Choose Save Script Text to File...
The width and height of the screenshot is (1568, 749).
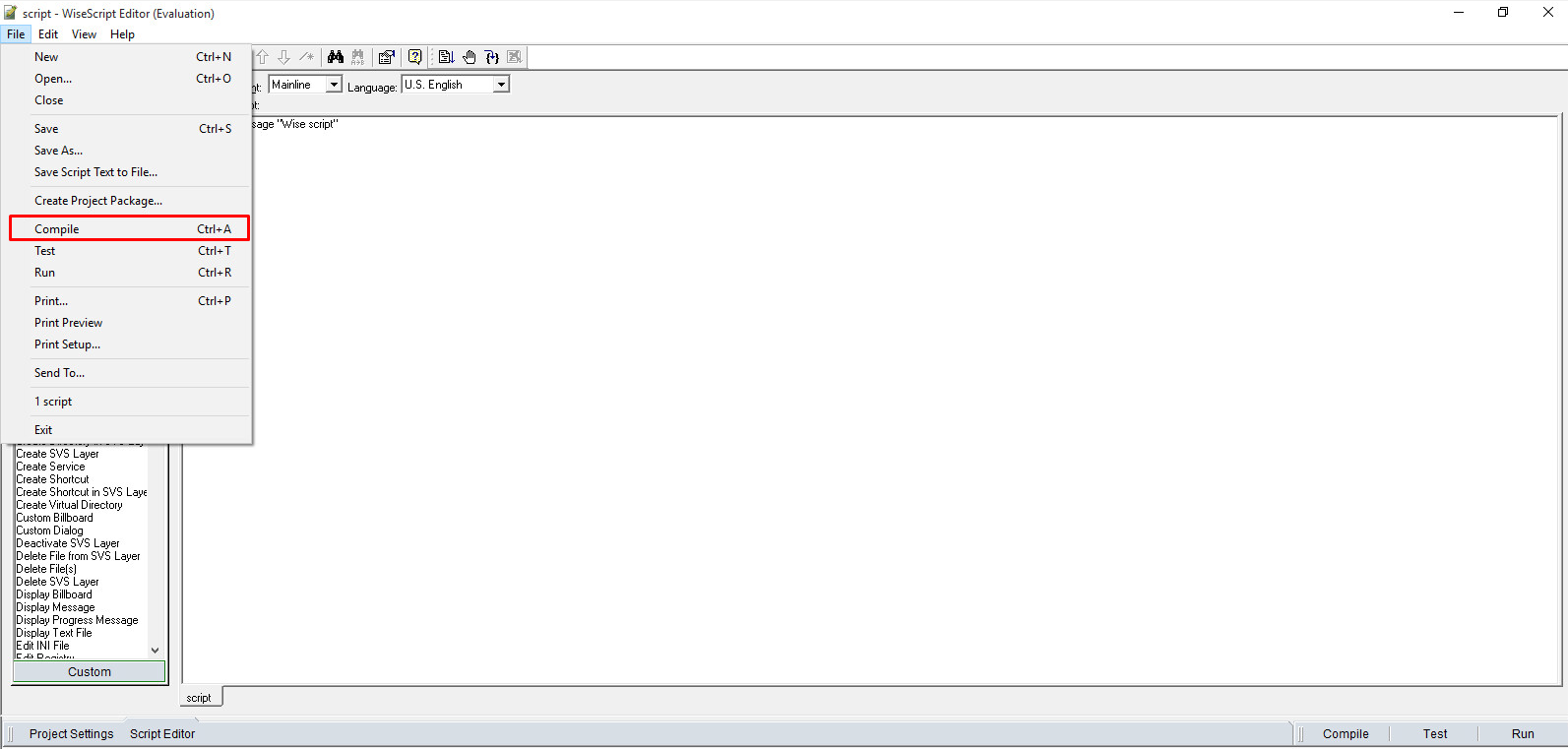click(x=128, y=172)
